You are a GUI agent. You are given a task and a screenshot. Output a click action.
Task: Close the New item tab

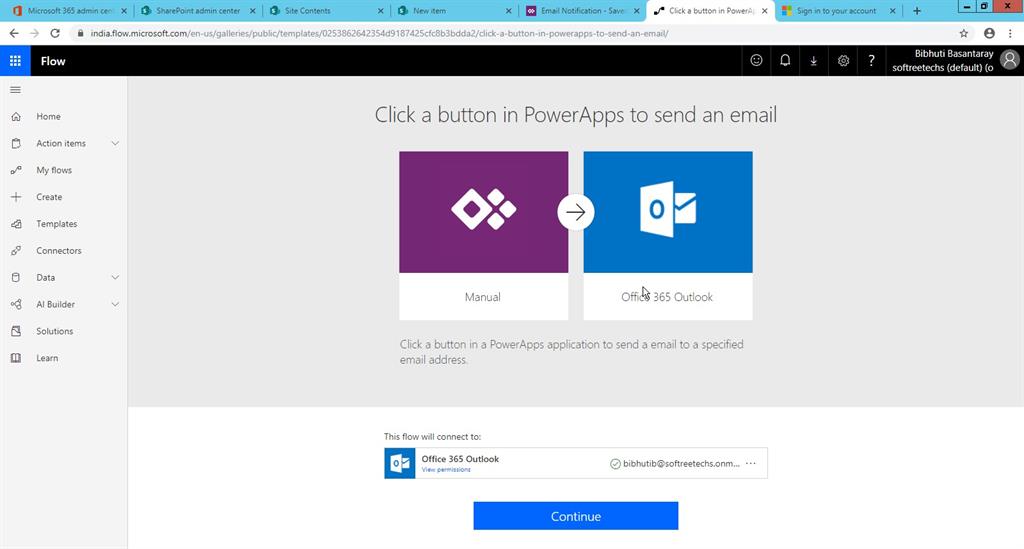pos(509,11)
